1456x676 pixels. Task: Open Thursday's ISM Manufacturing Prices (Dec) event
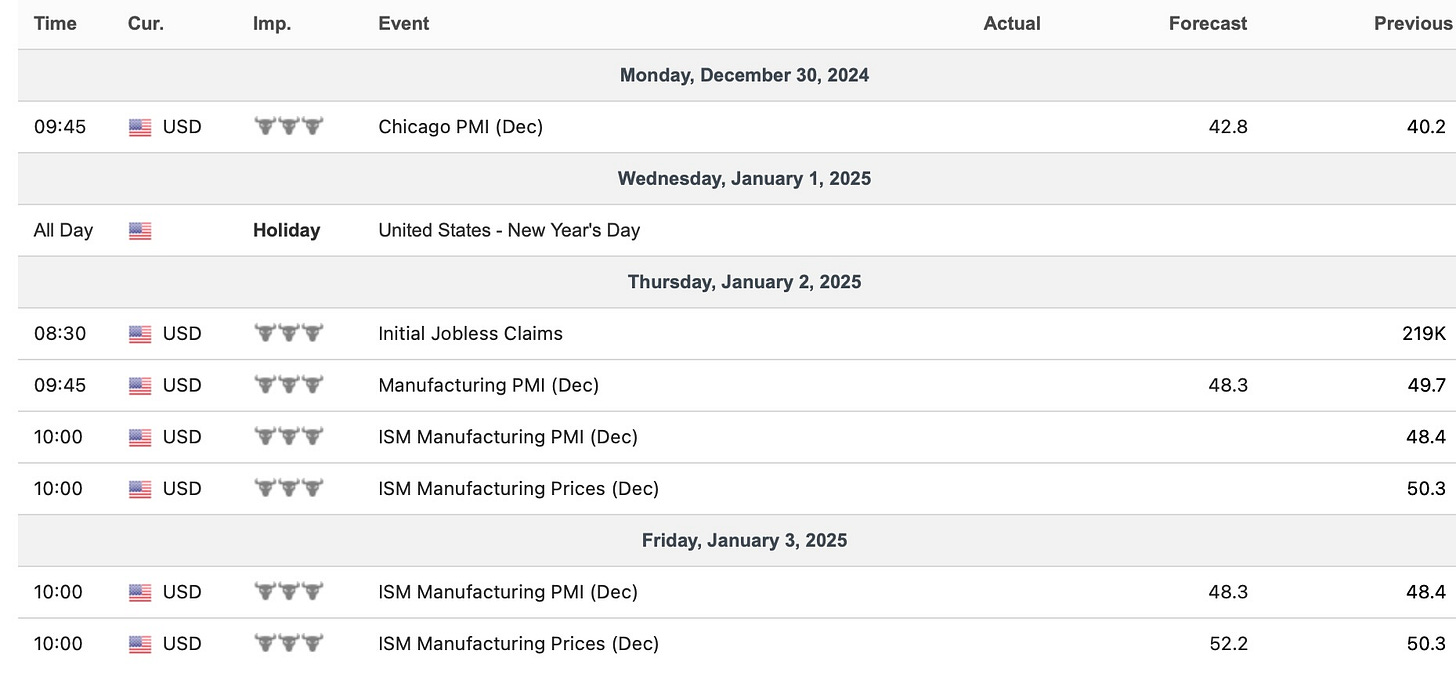[x=518, y=489]
